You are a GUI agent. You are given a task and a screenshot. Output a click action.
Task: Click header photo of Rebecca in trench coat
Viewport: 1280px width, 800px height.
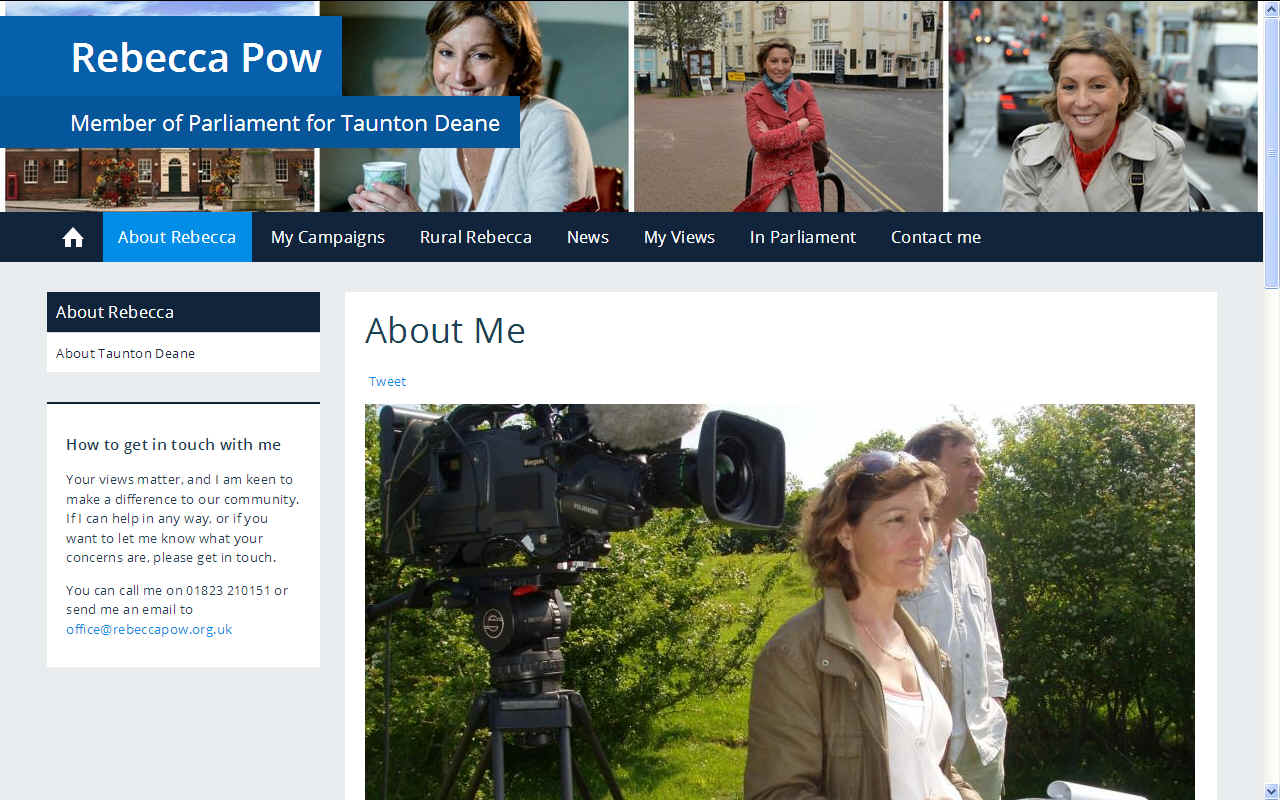click(x=1103, y=106)
